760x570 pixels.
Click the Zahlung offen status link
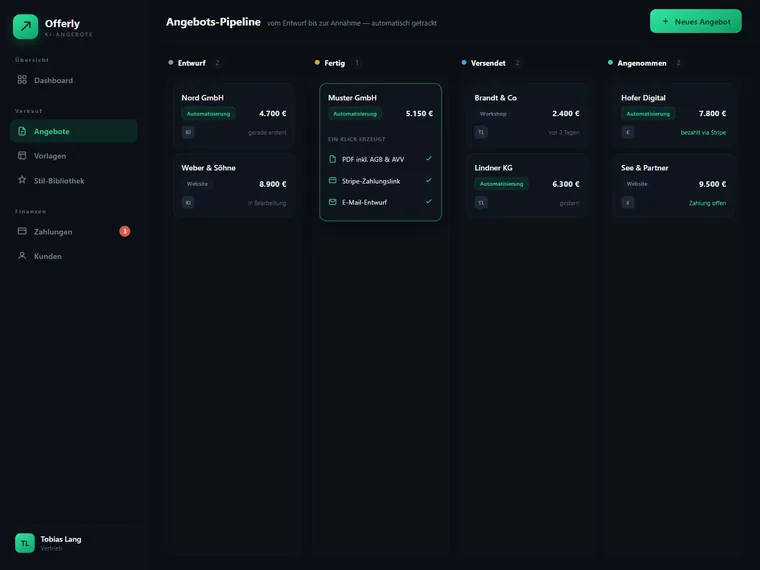pos(707,203)
